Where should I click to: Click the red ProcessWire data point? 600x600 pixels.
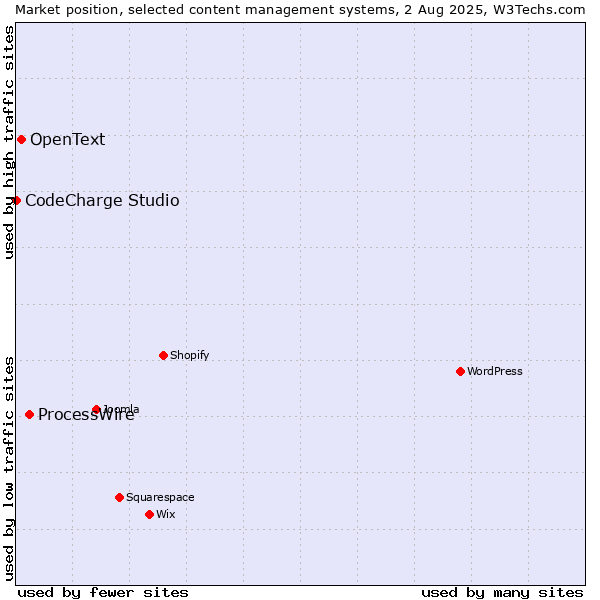(x=29, y=414)
